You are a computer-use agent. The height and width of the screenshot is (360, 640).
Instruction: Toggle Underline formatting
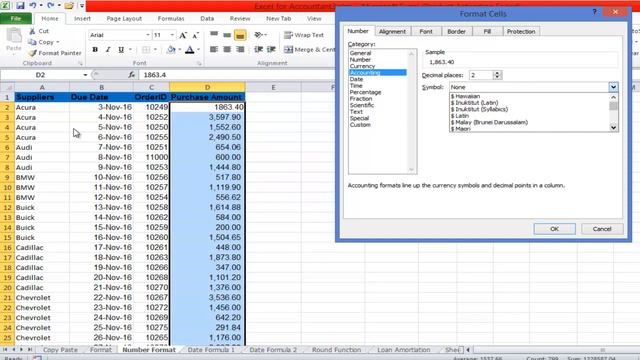coord(121,49)
